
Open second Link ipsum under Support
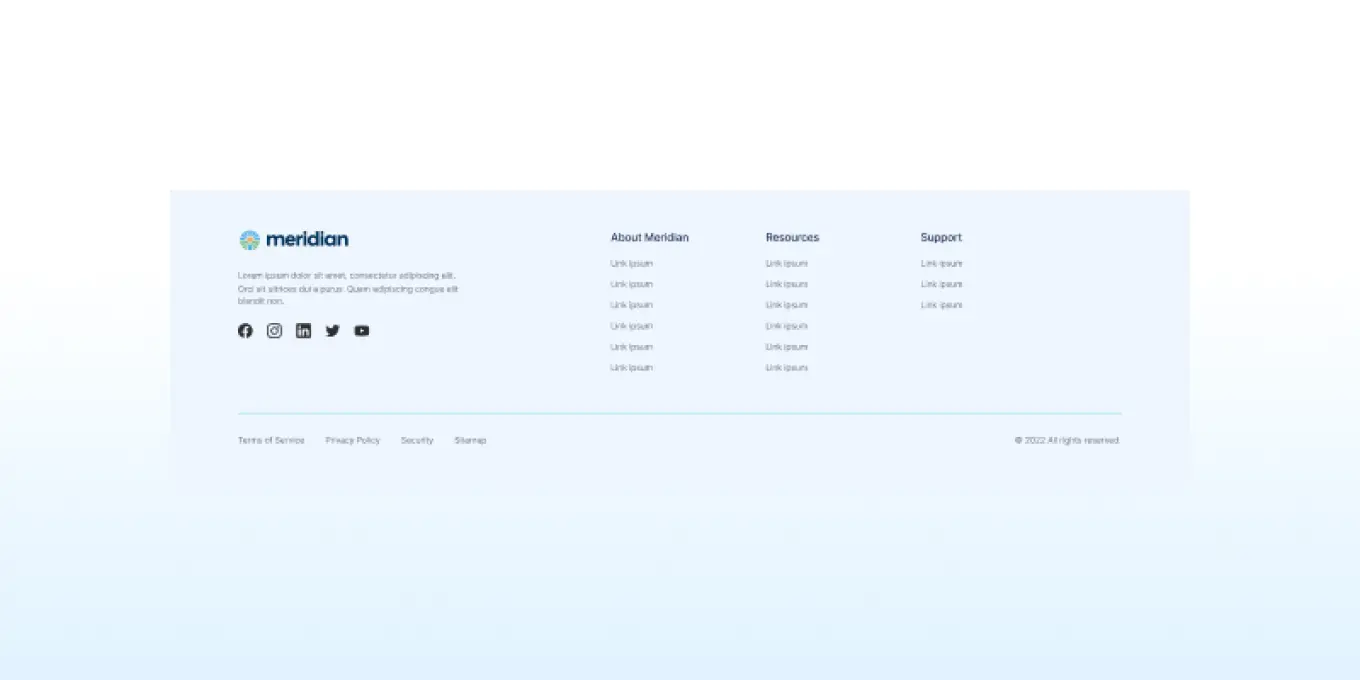[x=942, y=285]
